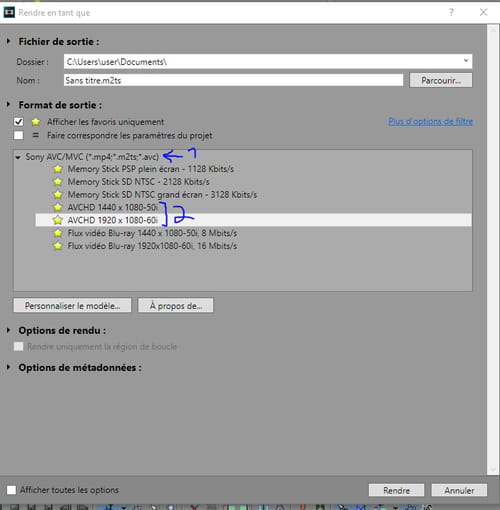This screenshot has width=500, height=510.
Task: Open Plus d'options de filtre link
Action: 430,122
